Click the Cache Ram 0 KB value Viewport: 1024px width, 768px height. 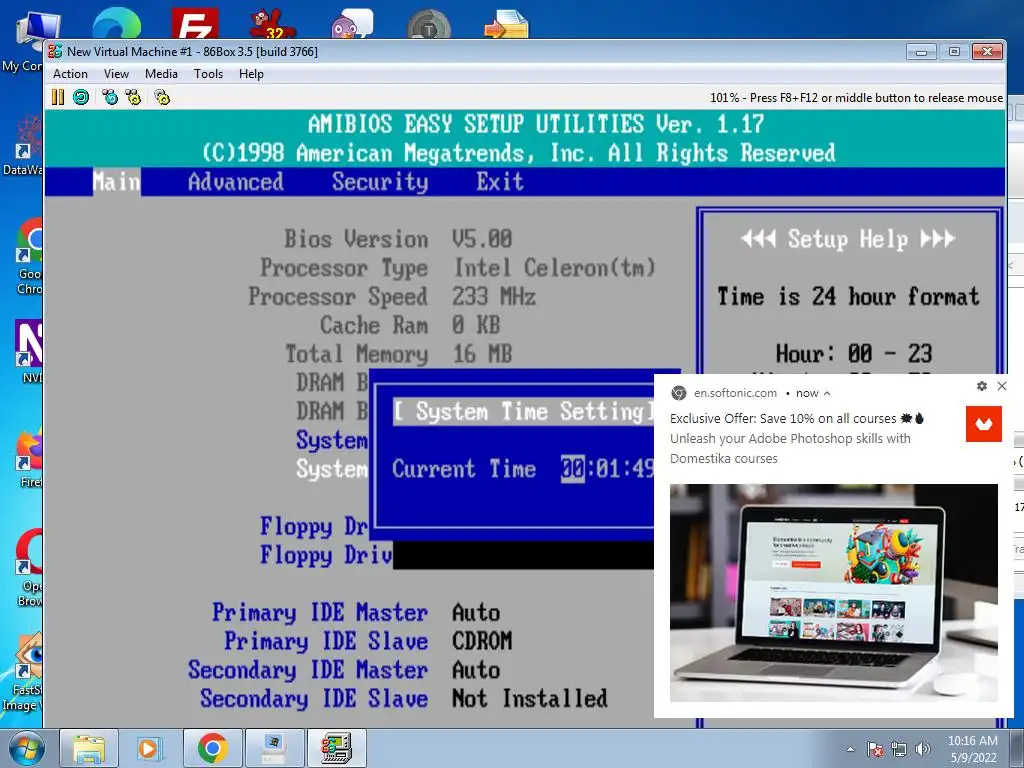[x=475, y=325]
